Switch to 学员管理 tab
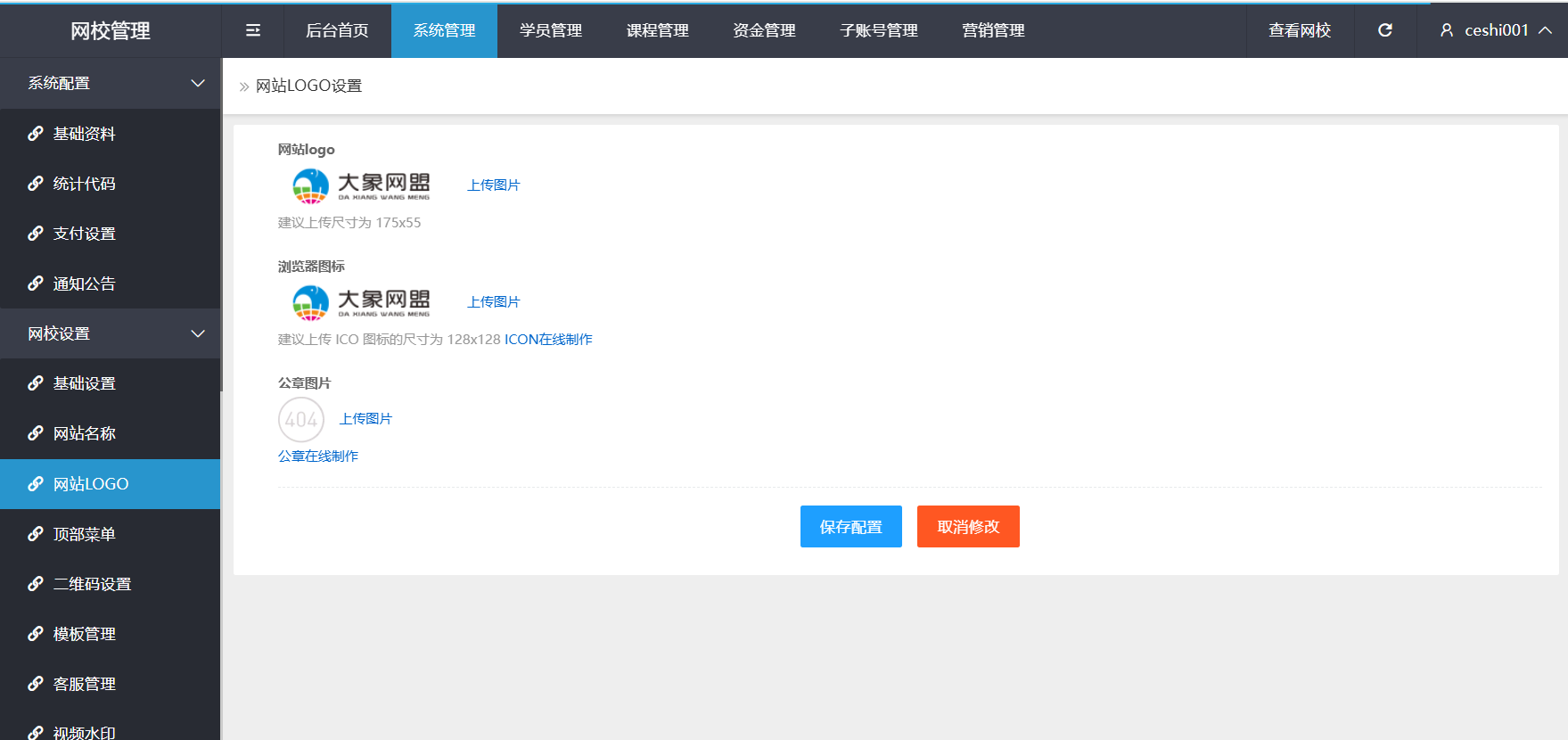1568x740 pixels. click(551, 30)
